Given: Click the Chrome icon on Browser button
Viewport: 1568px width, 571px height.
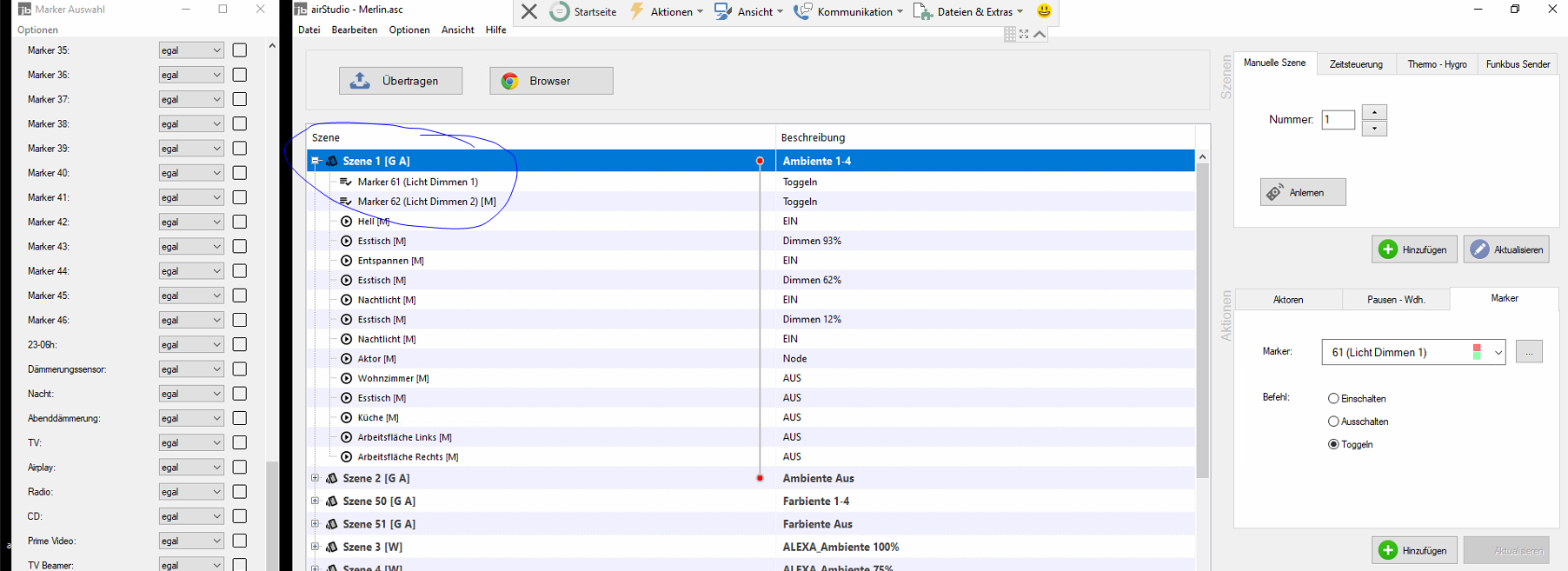Looking at the screenshot, I should tap(510, 81).
